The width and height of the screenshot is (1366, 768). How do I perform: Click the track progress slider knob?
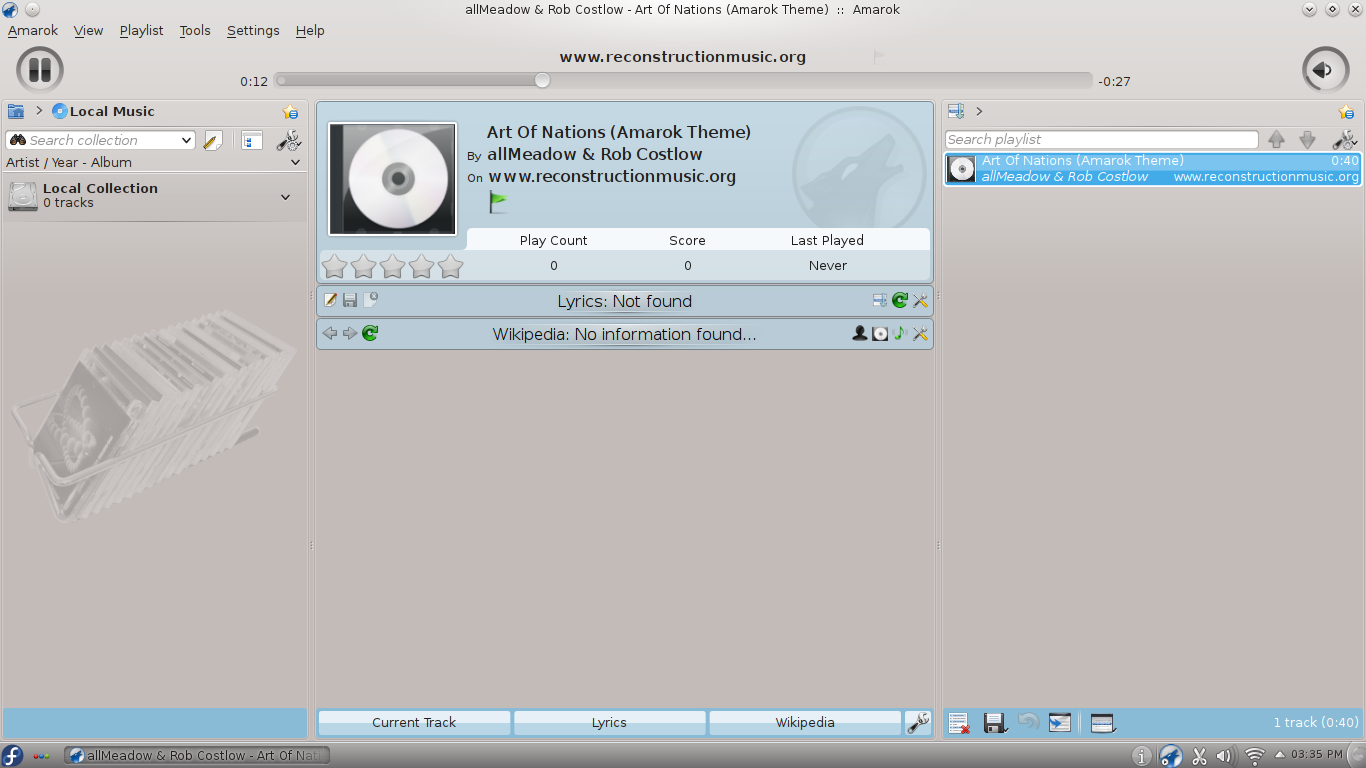click(x=542, y=80)
